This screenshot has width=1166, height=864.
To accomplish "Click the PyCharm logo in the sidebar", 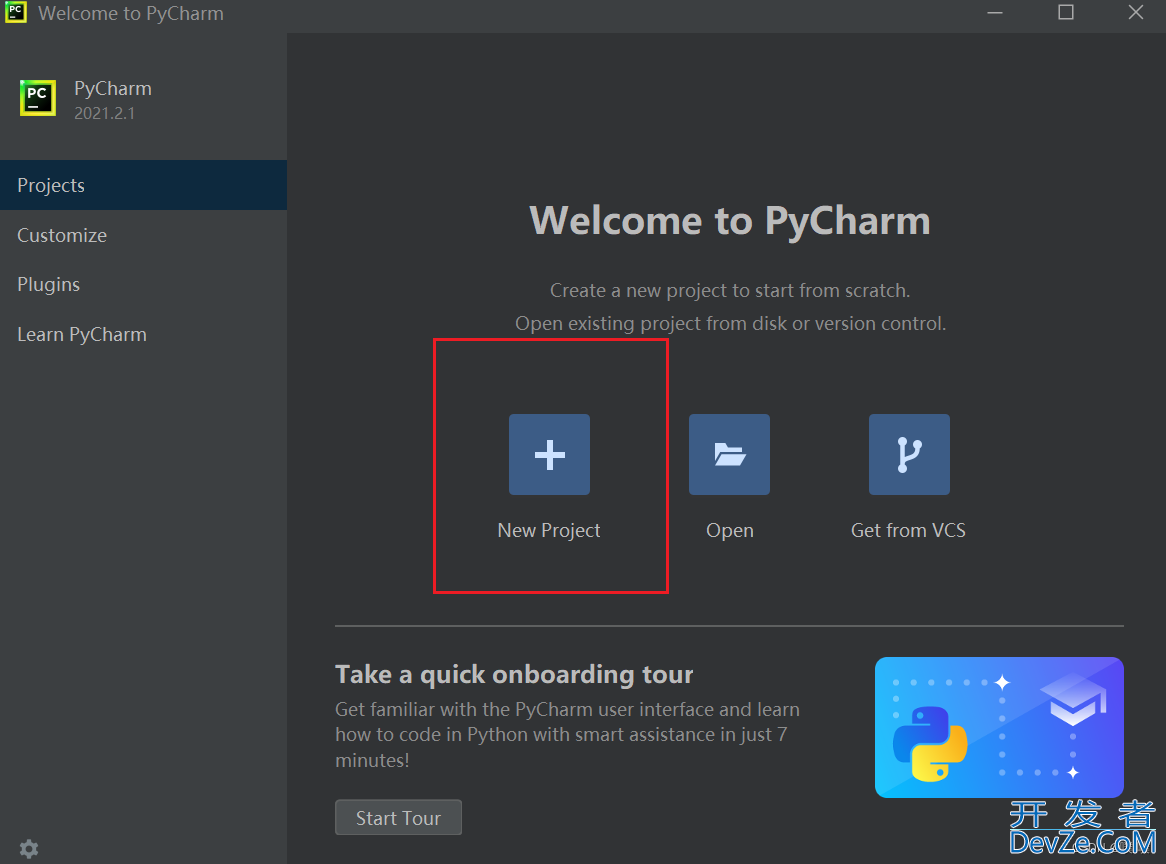I will [37, 98].
